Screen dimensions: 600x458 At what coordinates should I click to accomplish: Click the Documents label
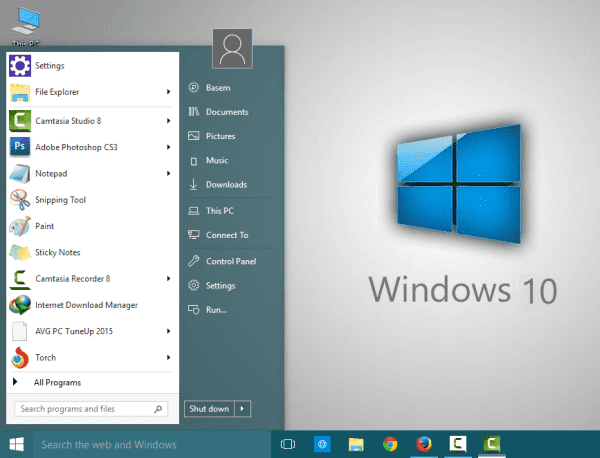[227, 112]
